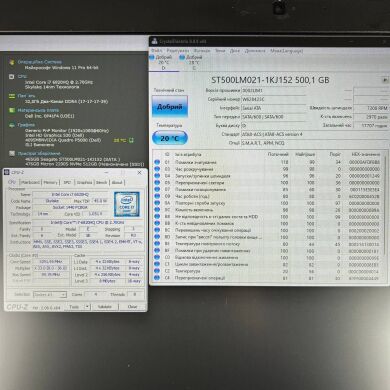Click the firmware version field in CrystalDiskInfo
Viewport: 390px width, 390px height.
[273, 90]
